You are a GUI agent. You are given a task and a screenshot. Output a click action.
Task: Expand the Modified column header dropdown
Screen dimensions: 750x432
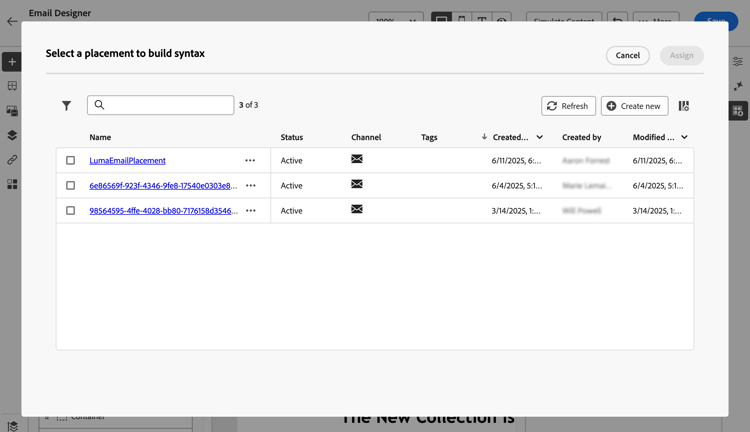[x=684, y=137]
